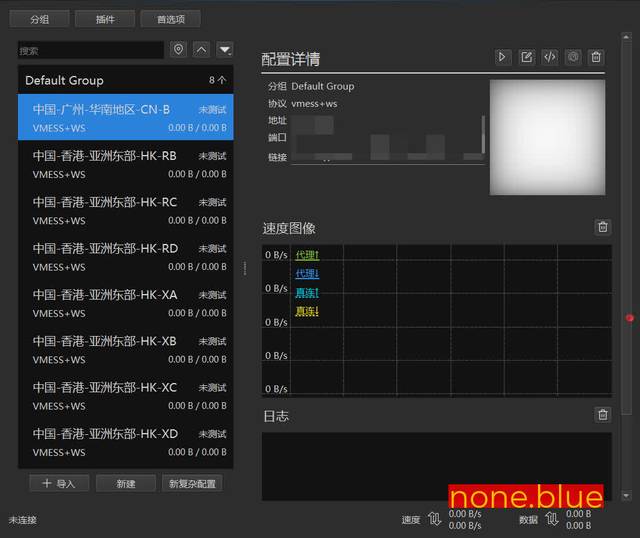Click the locate current connection pin icon
The image size is (640, 538).
(179, 49)
